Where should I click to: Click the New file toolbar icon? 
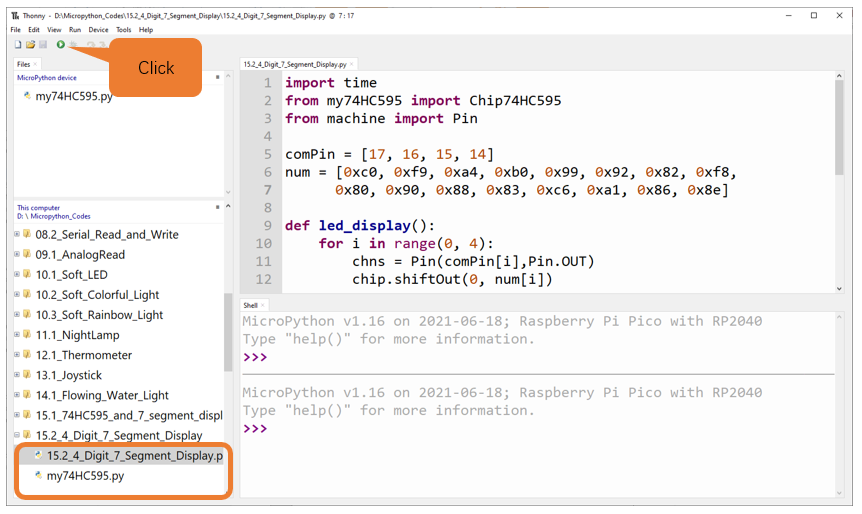pyautogui.click(x=18, y=45)
